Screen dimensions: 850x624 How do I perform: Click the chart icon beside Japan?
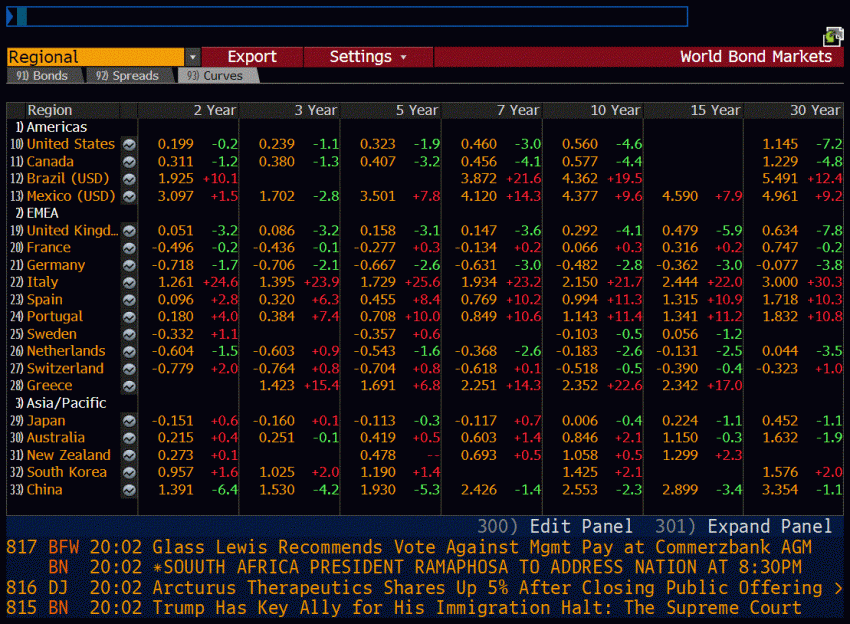(x=129, y=421)
